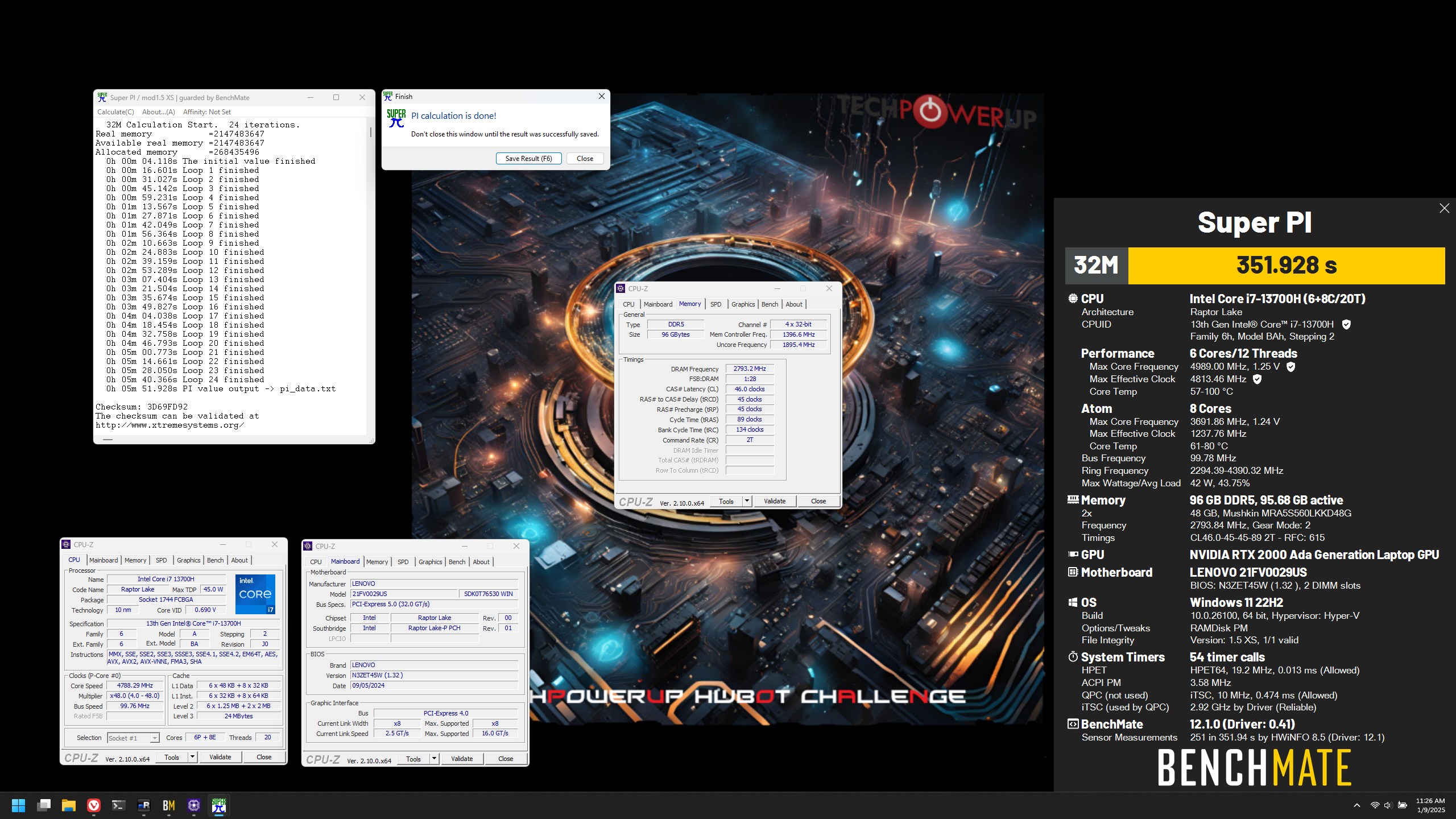Open About tab in CPU-Z Mainboard window
1456x819 pixels.
(481, 562)
